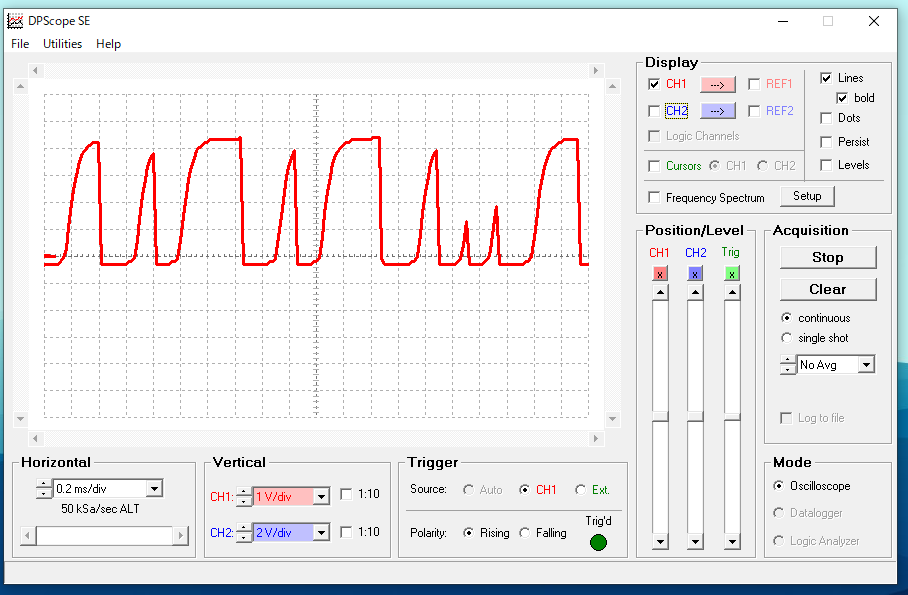908x595 pixels.
Task: Open the File menu
Action: click(x=20, y=44)
